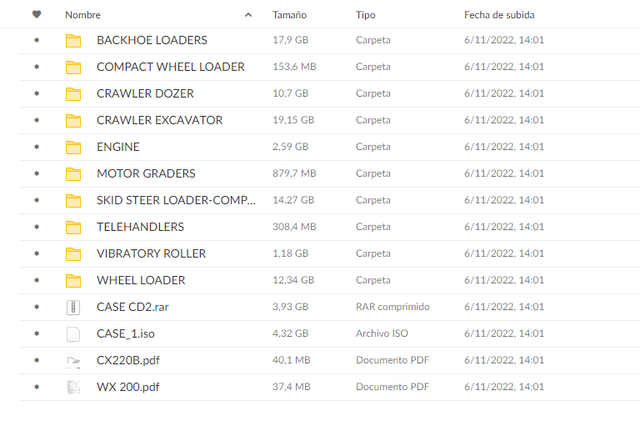Toggle favorite dot for COMPACT WHEEL LOADER
The height and width of the screenshot is (446, 640).
pos(37,67)
